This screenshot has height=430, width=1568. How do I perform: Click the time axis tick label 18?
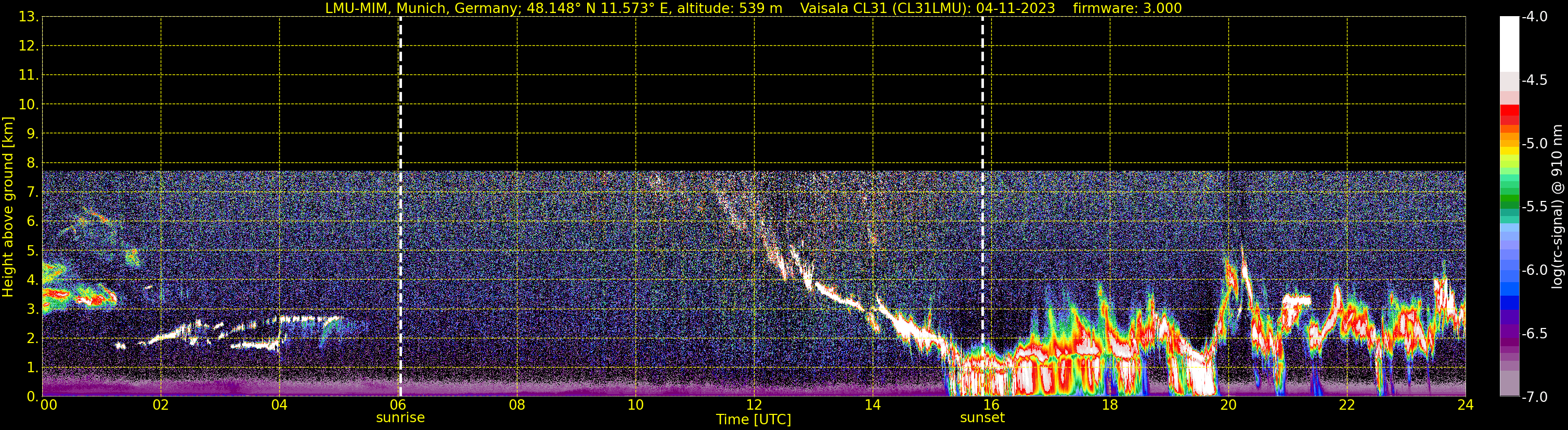click(x=1110, y=405)
